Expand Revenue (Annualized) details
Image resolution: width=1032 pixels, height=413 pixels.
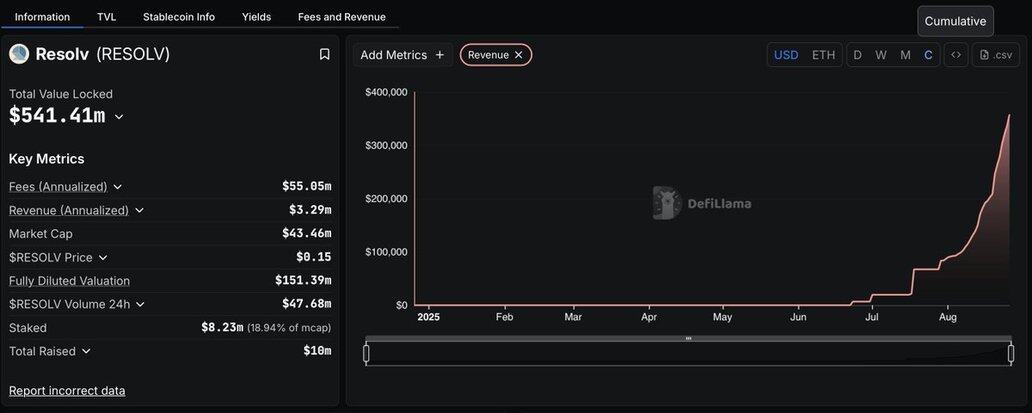coord(139,210)
